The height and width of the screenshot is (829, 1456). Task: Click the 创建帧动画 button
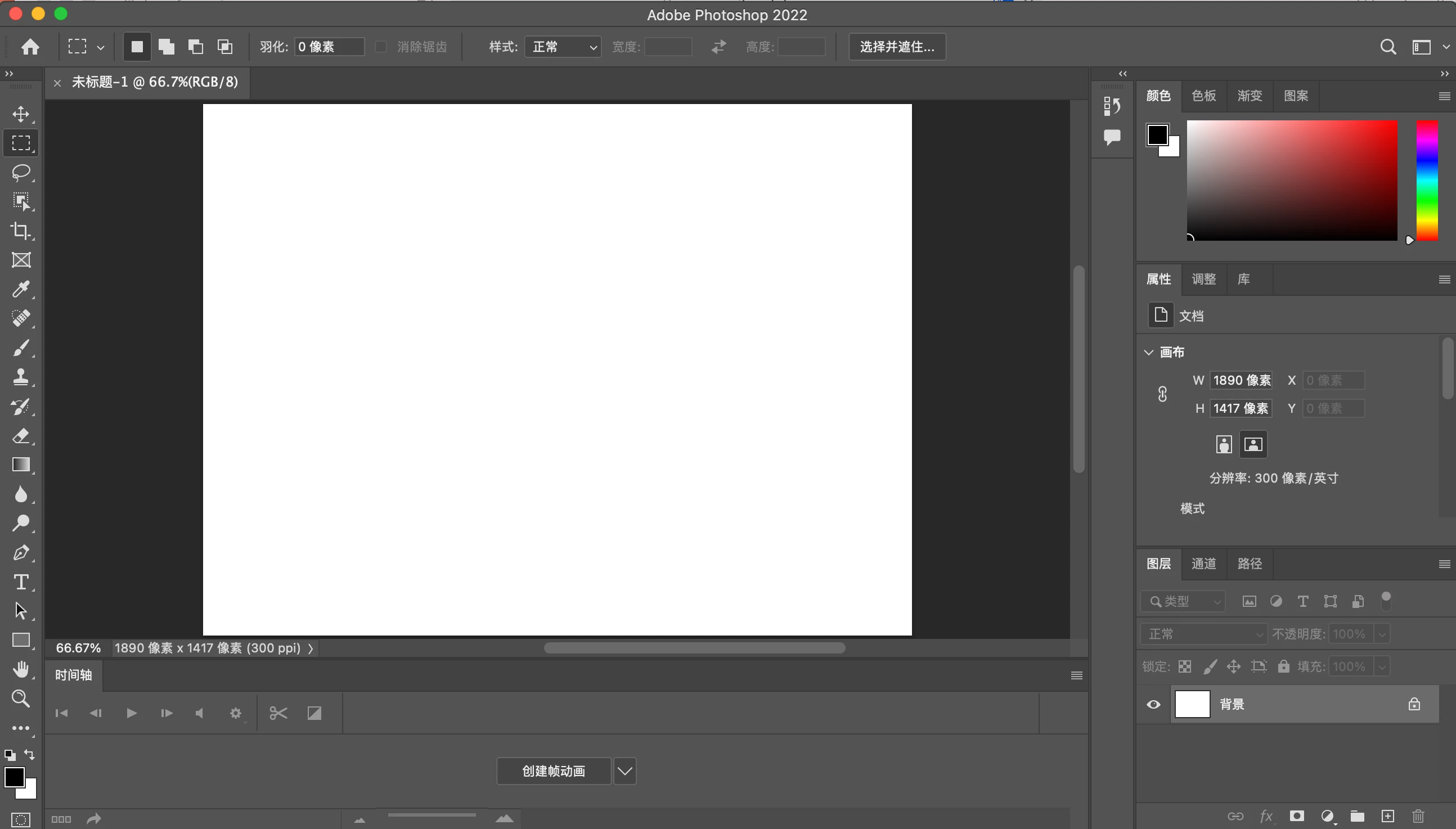pos(554,771)
